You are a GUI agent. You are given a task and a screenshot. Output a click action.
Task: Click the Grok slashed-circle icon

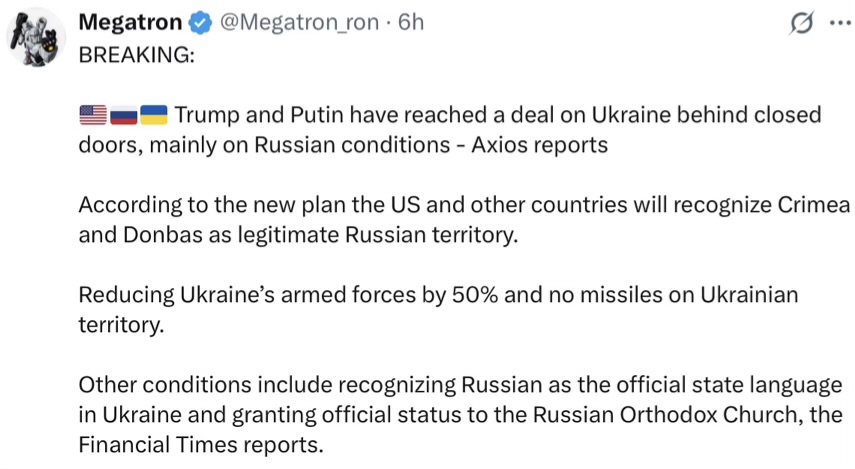click(801, 23)
